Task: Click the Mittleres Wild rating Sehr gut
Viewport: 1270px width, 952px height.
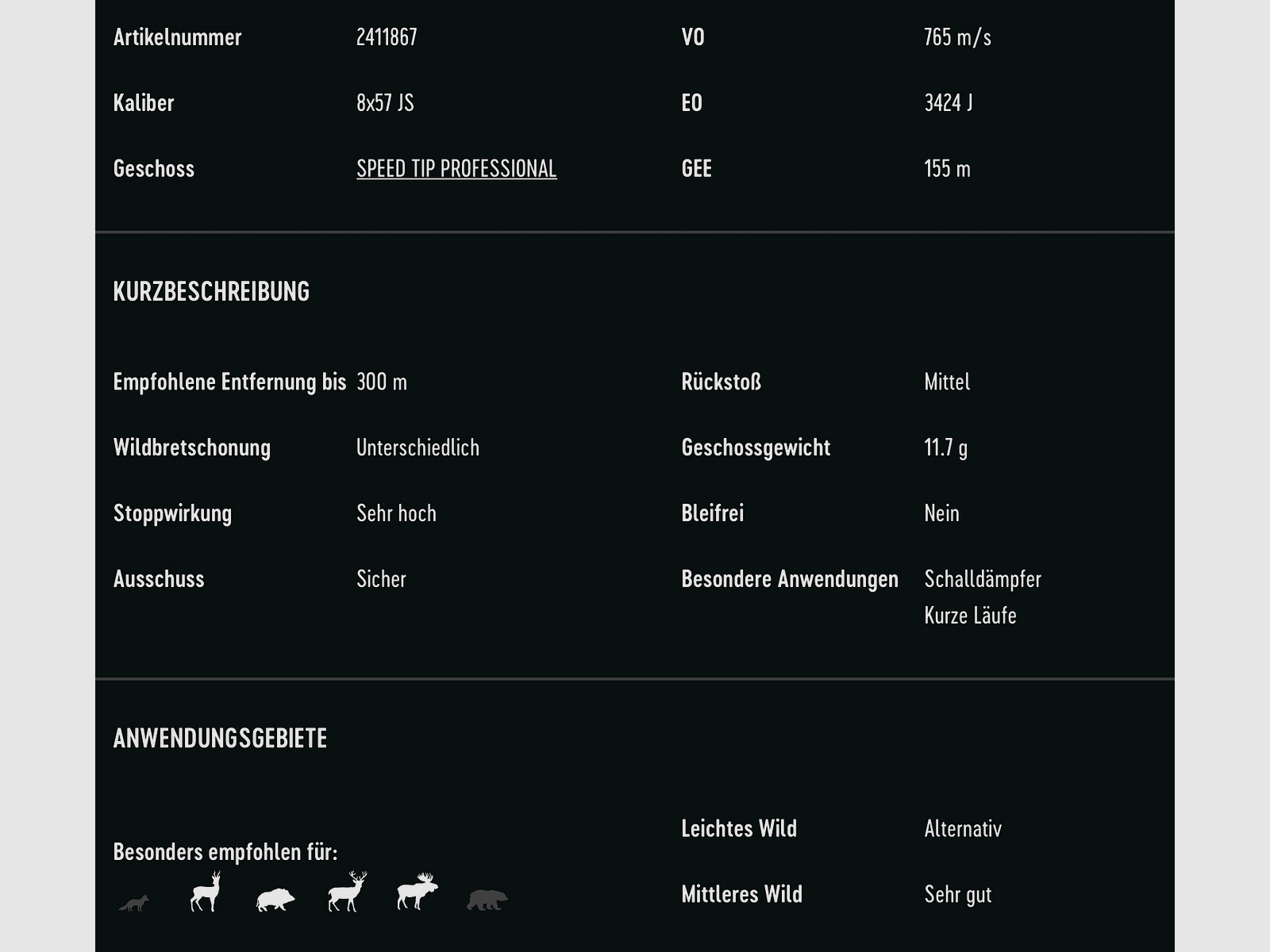Action: click(958, 895)
